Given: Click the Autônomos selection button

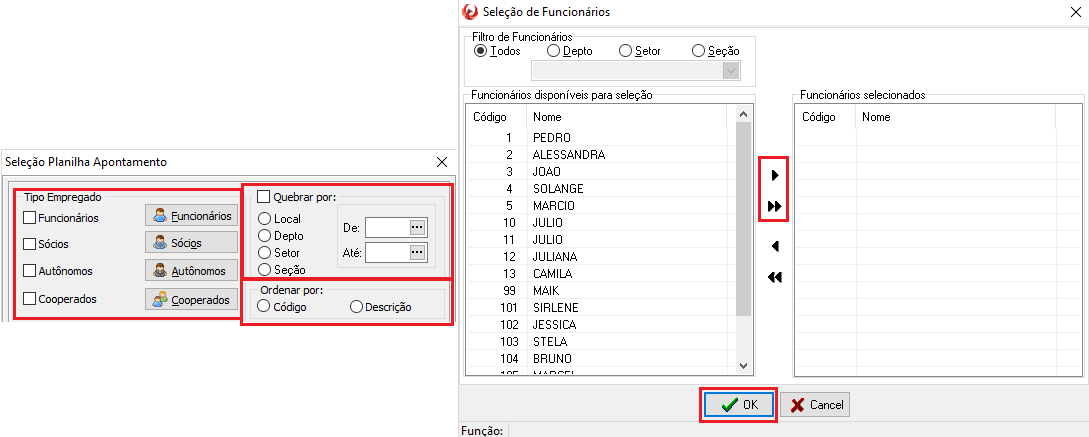Looking at the screenshot, I should click(x=191, y=270).
